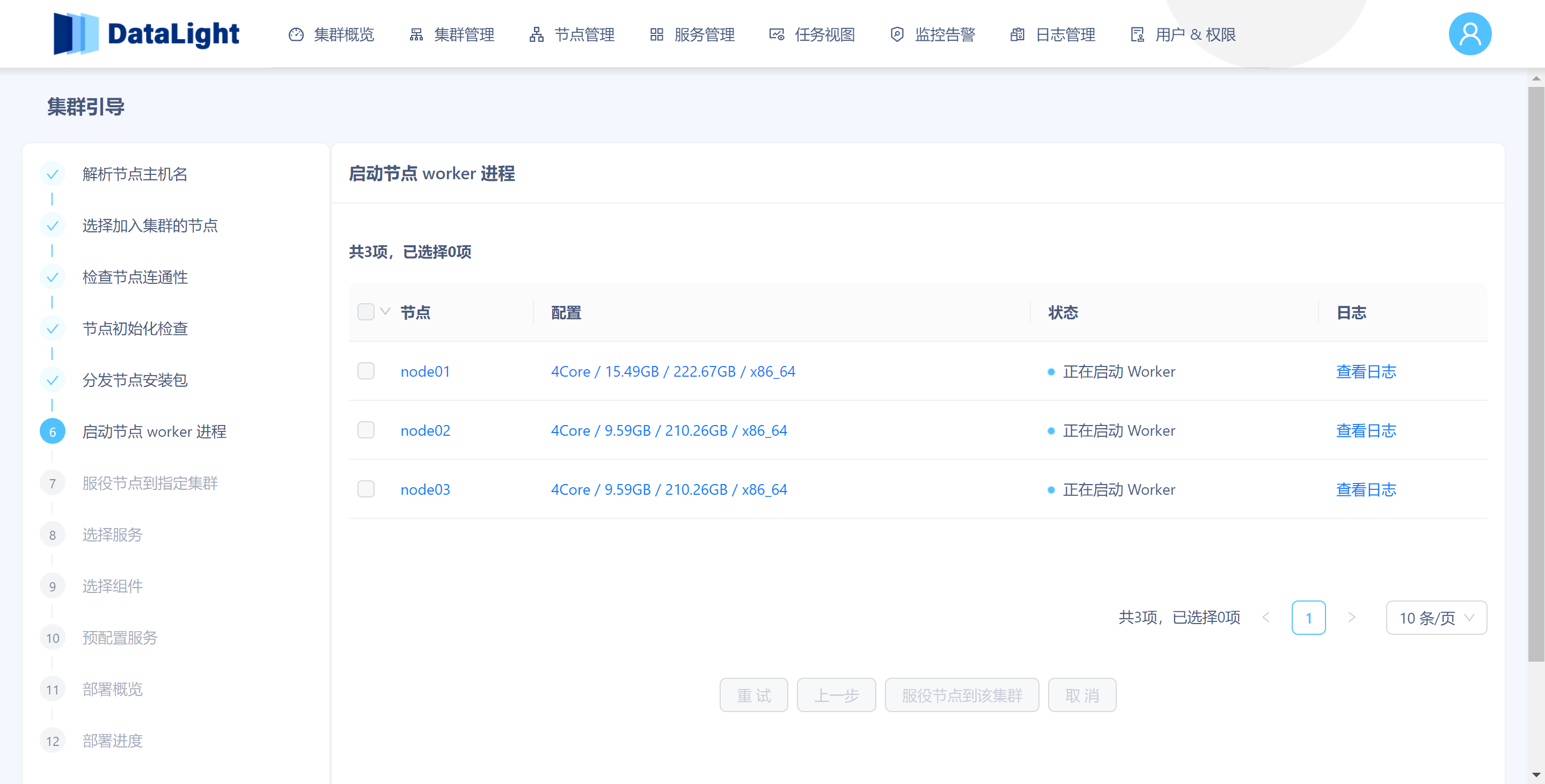Click the 上一步 button
The width and height of the screenshot is (1545, 784).
pos(836,695)
